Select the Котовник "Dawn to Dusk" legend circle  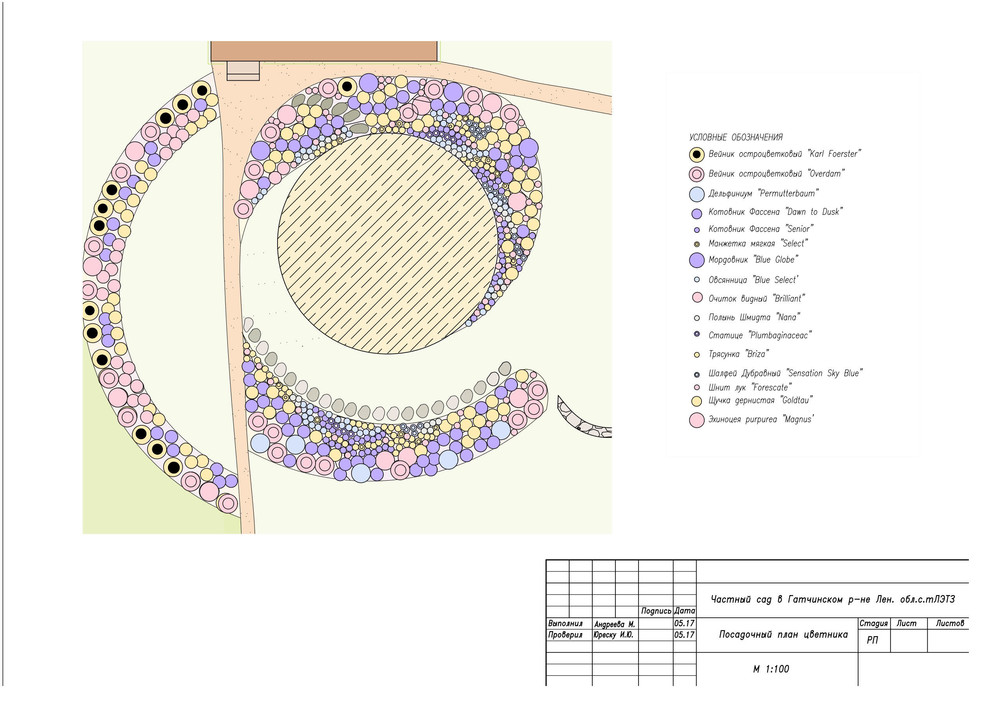(x=697, y=213)
